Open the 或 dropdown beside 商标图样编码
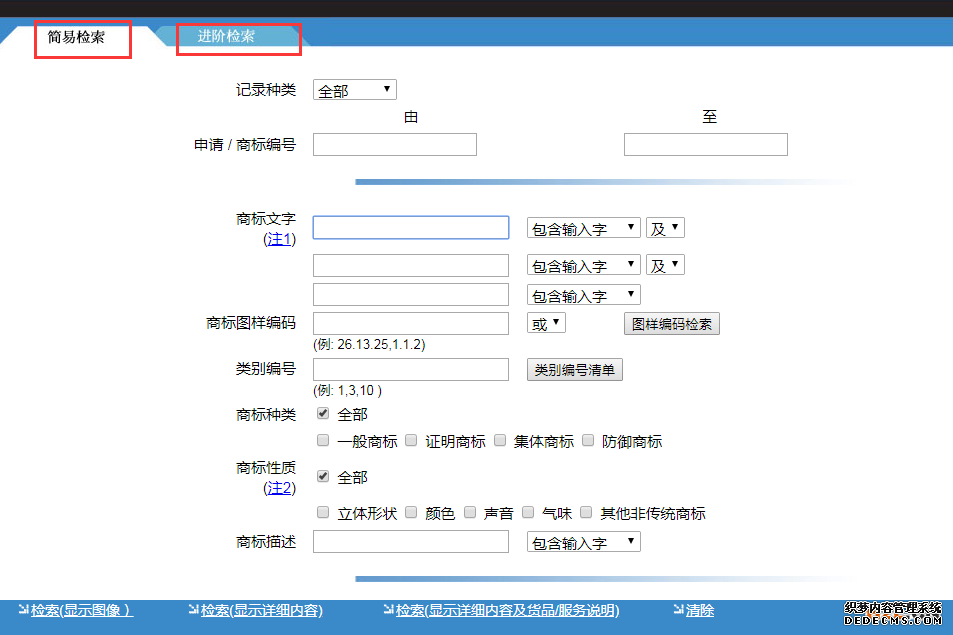 pyautogui.click(x=546, y=324)
